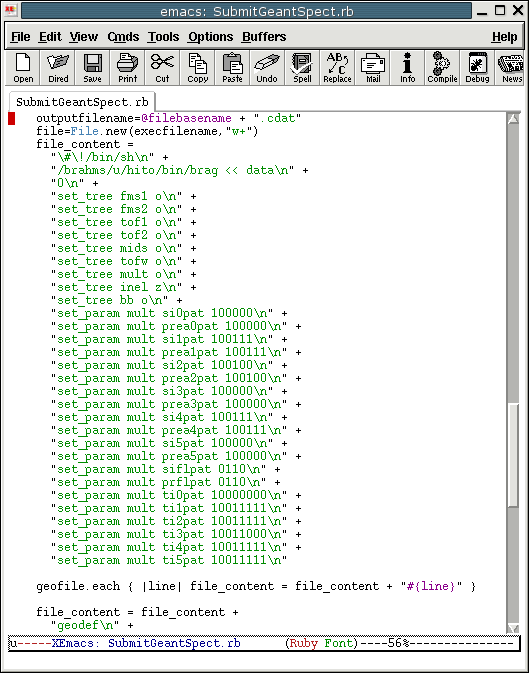Click the Print toolbar icon
Image resolution: width=529 pixels, height=673 pixels.
[x=128, y=67]
